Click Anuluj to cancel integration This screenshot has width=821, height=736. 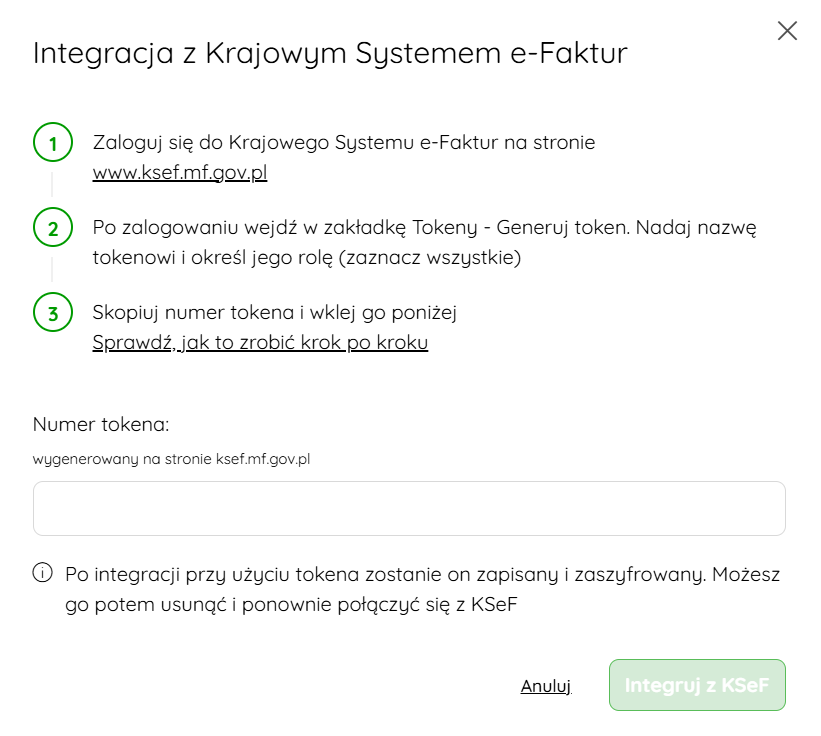(x=545, y=686)
